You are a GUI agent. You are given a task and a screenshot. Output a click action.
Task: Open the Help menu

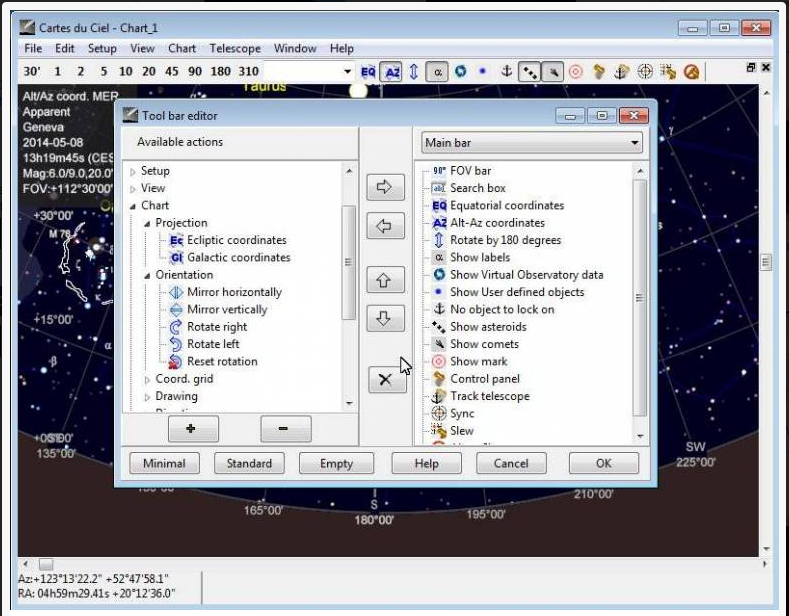pos(342,48)
